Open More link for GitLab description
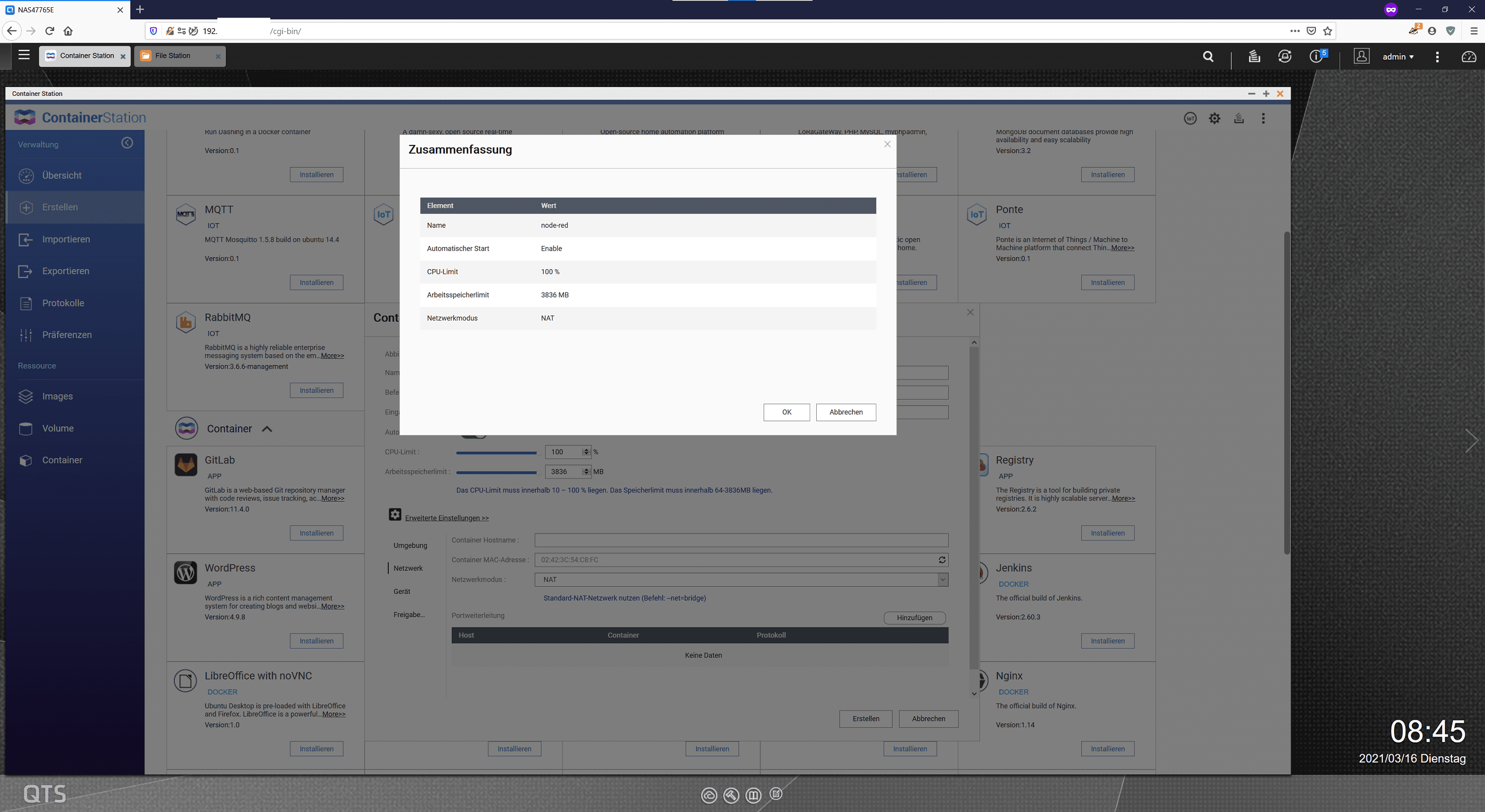Viewport: 1485px width, 812px height. point(333,499)
